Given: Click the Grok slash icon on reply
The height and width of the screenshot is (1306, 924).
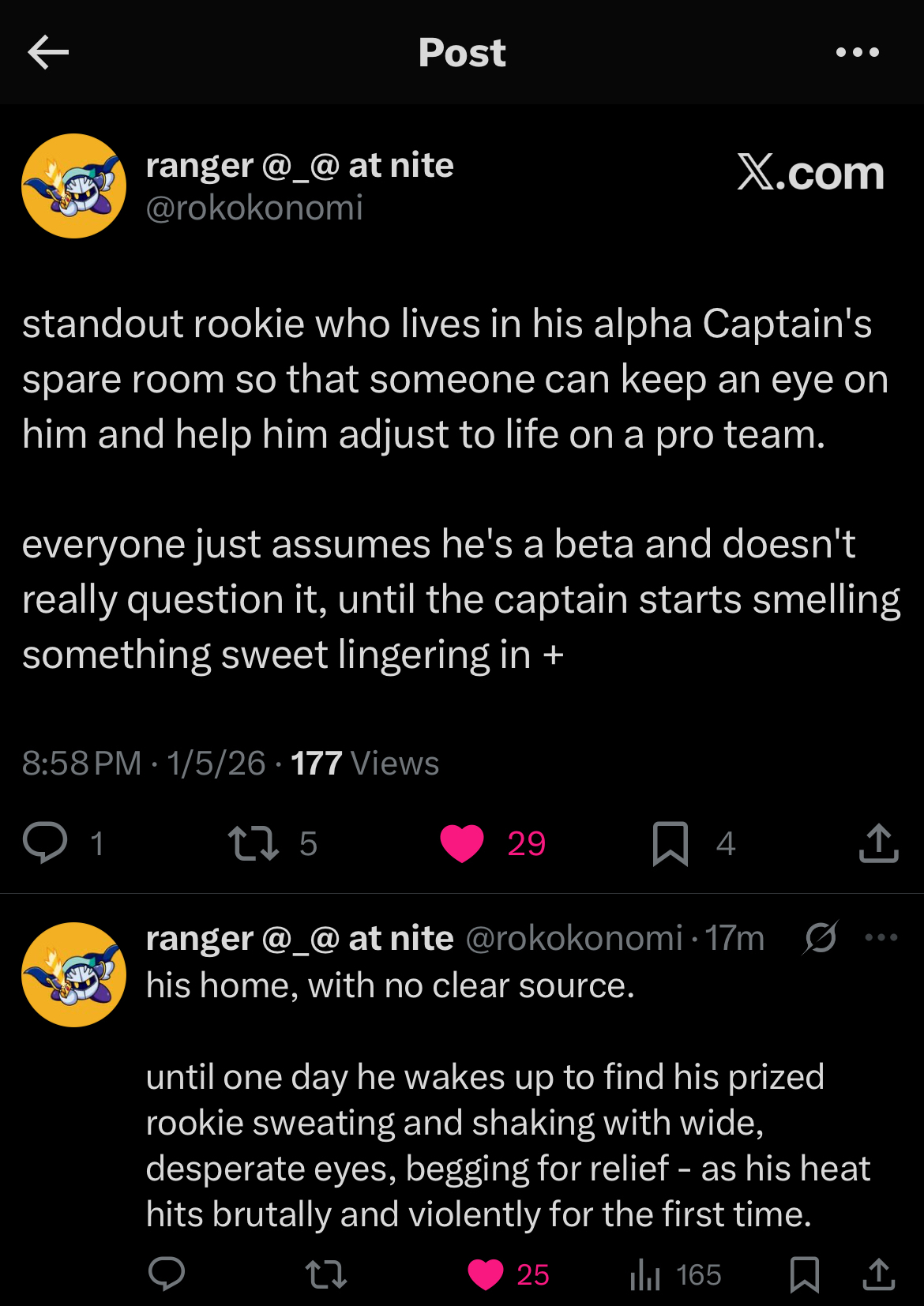Looking at the screenshot, I should click(821, 938).
